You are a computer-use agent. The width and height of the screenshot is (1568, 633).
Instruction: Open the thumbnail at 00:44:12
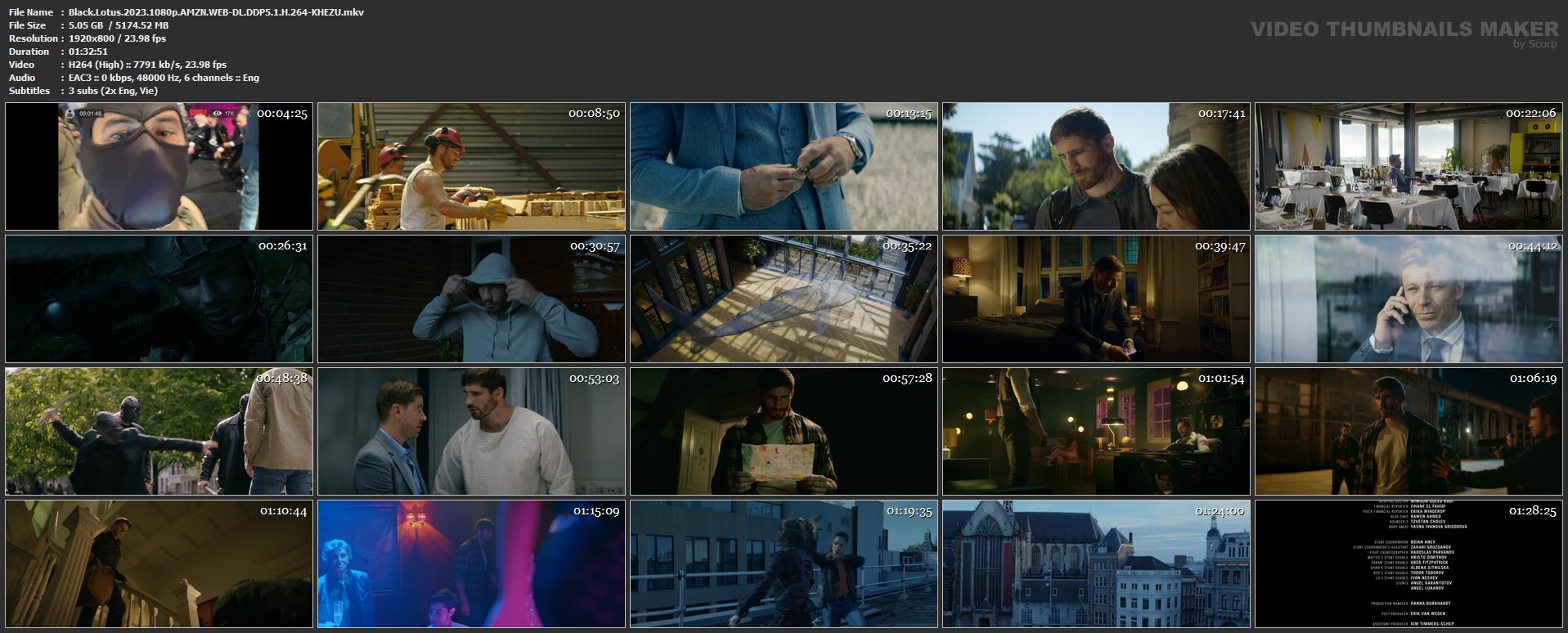coord(1409,299)
